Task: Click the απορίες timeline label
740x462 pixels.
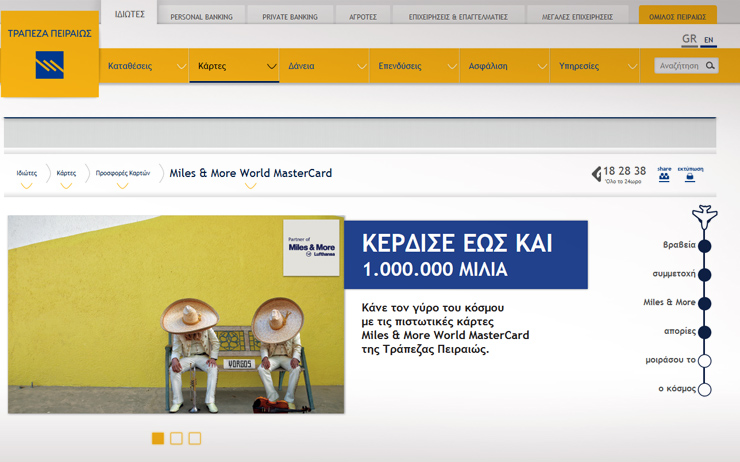Action: 680,331
